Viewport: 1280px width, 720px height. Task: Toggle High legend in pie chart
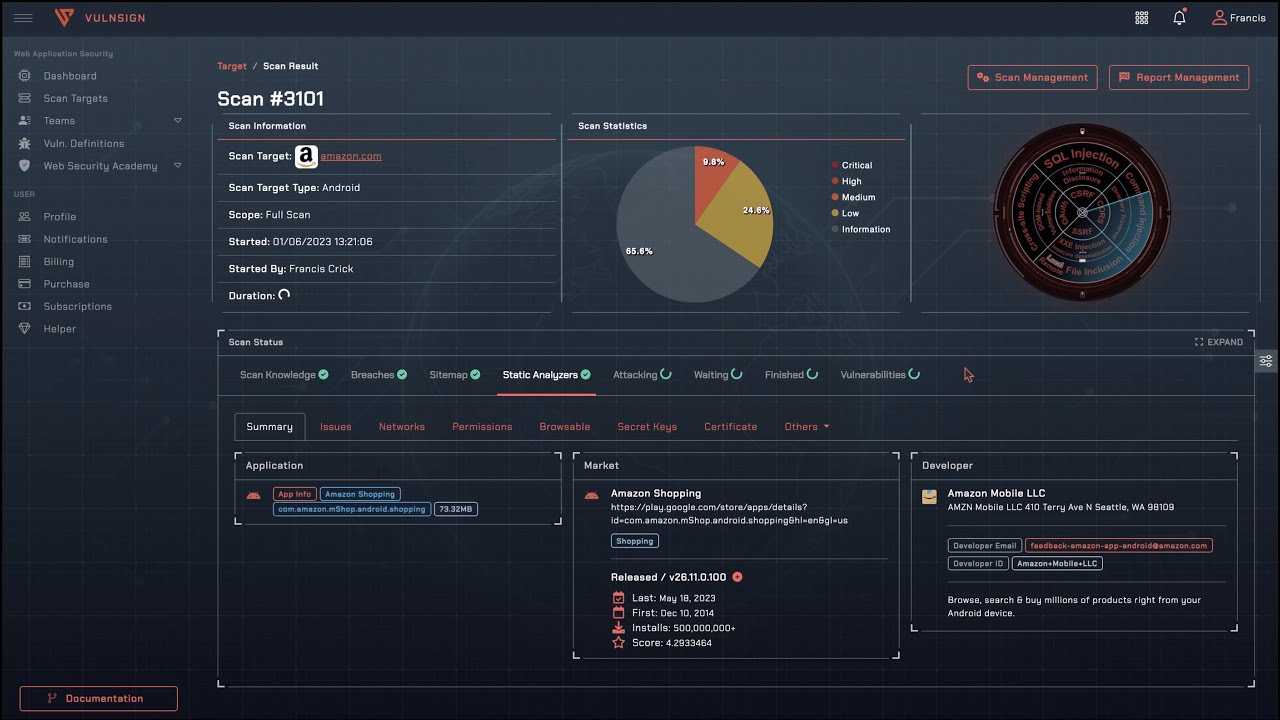click(x=846, y=181)
